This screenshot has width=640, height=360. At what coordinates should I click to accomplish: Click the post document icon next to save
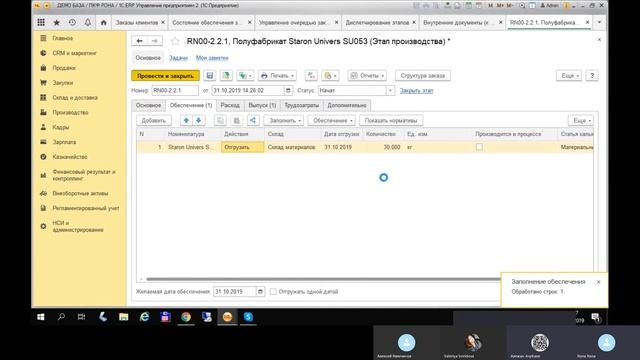[226, 76]
